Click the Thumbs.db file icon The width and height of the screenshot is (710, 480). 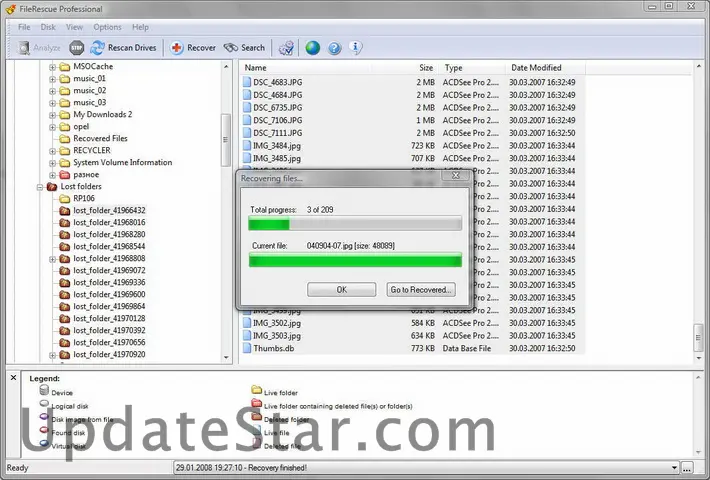247,348
